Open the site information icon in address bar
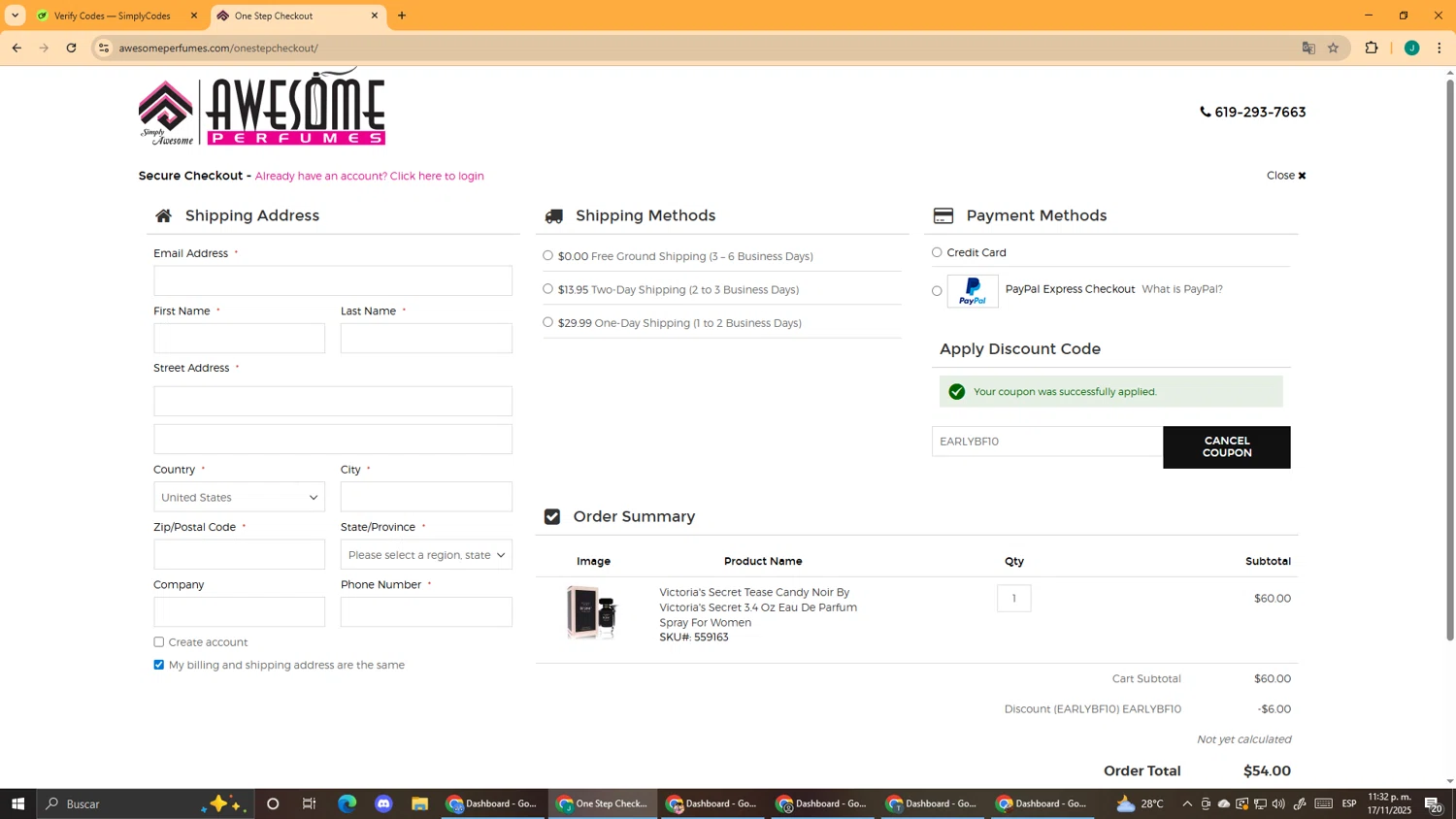This screenshot has width=1456, height=819. pyautogui.click(x=104, y=48)
